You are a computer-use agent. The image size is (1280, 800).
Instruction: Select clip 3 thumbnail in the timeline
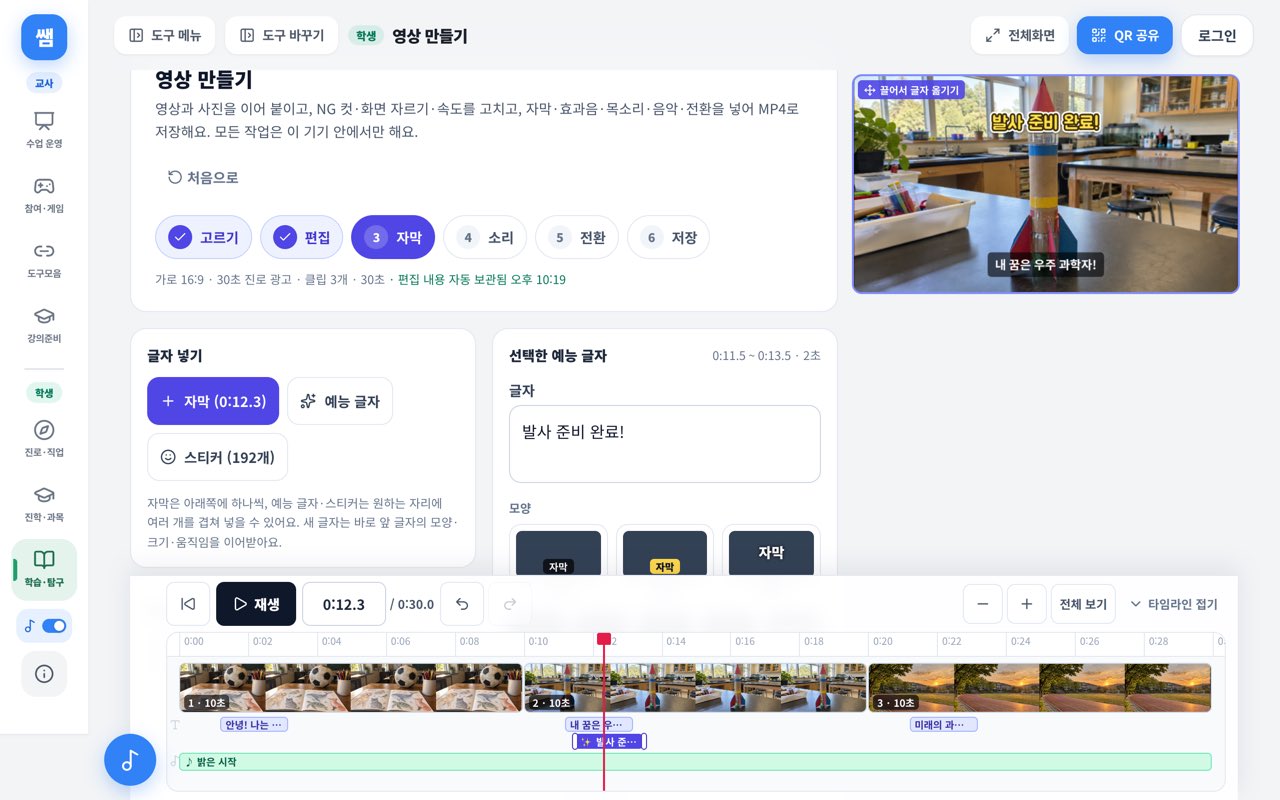pyautogui.click(x=1040, y=688)
